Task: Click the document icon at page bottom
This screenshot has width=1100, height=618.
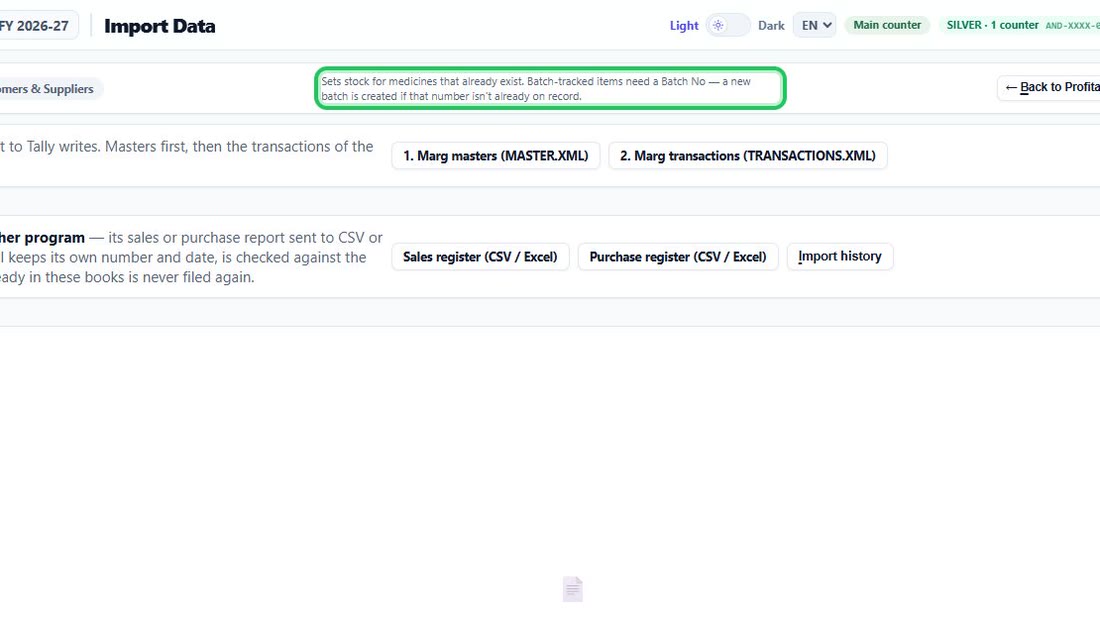Action: coord(572,589)
